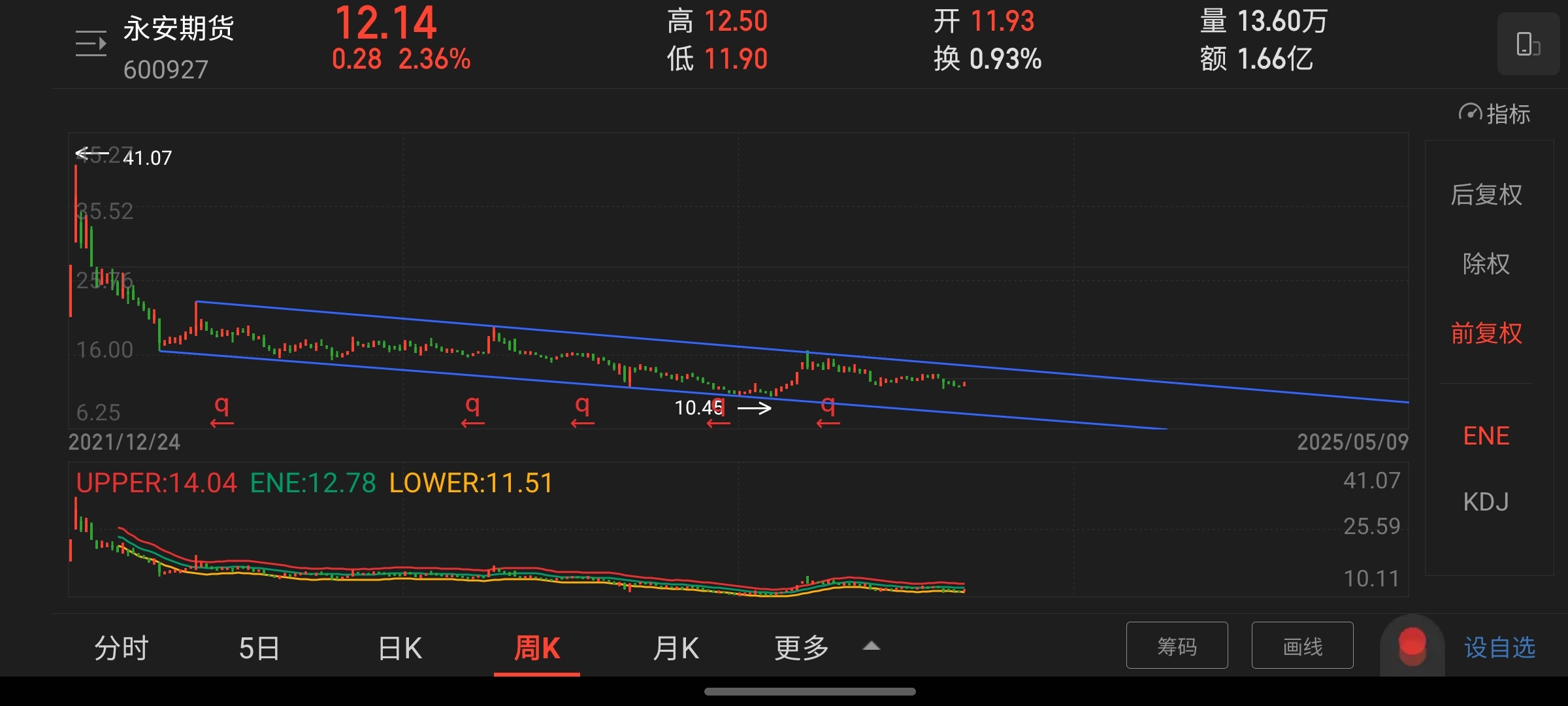
Task: Switch to 分时 intraday tab
Action: [x=122, y=648]
